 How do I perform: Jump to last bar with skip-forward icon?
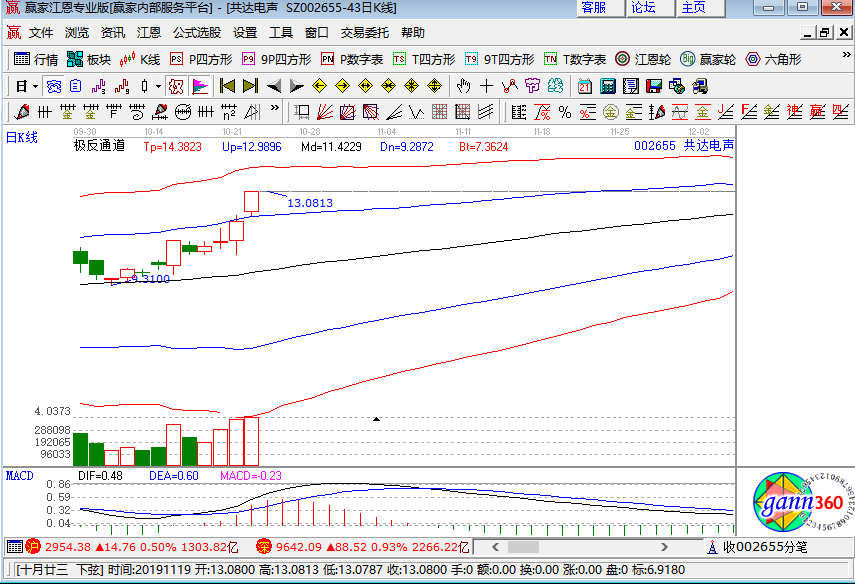pyautogui.click(x=250, y=86)
